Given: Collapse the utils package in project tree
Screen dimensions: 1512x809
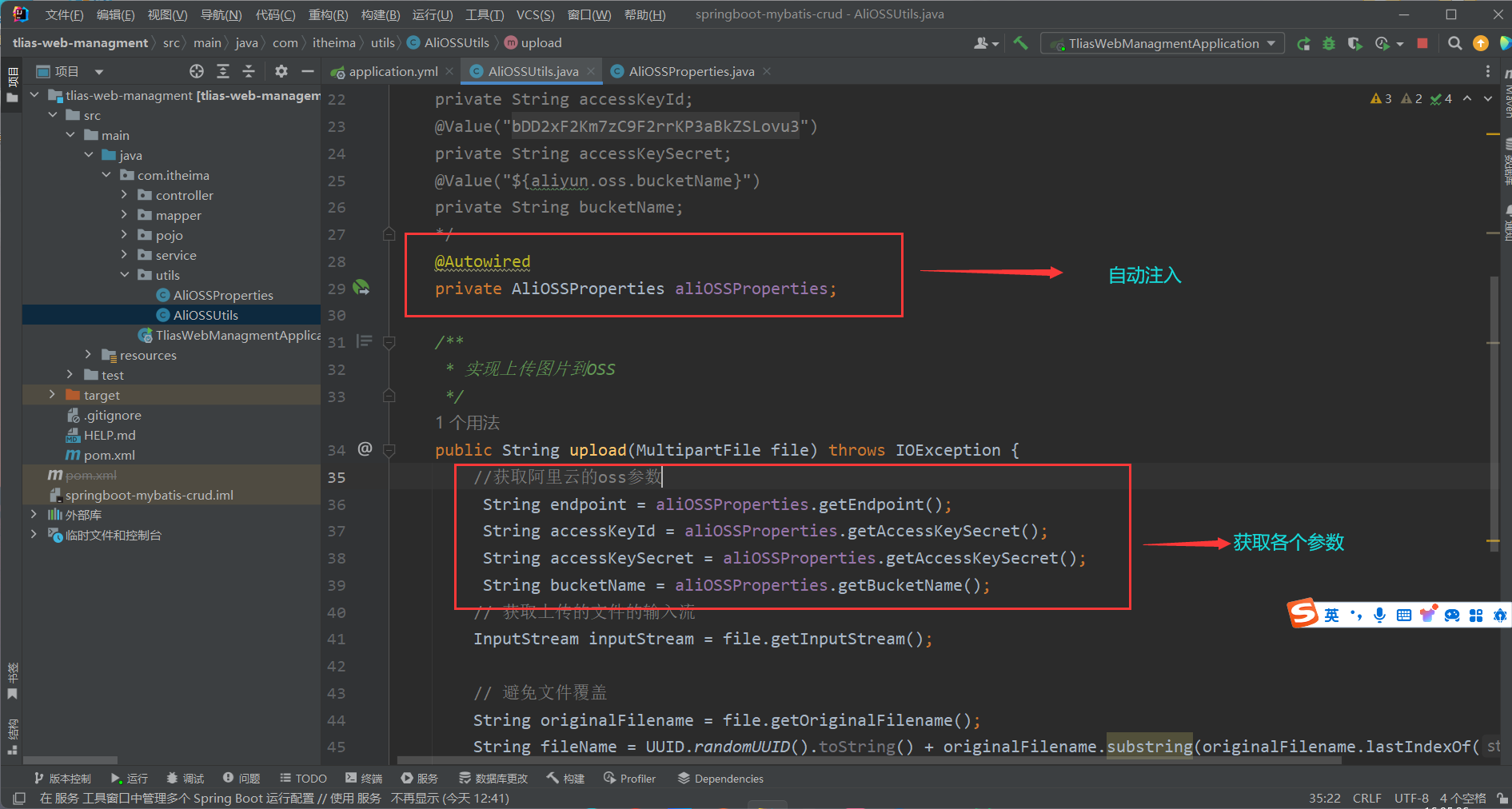Looking at the screenshot, I should pos(125,275).
